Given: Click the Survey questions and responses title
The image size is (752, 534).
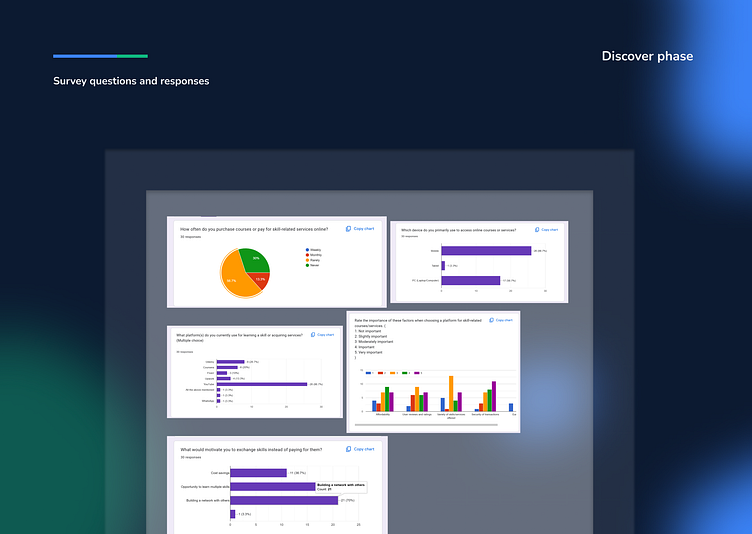Looking at the screenshot, I should point(131,81).
